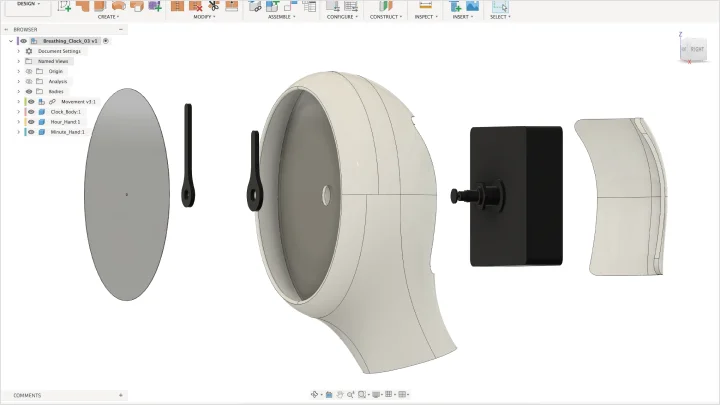Select the Hour_Hand:1 item in browser
Viewport: 720px width, 405px height.
pyautogui.click(x=65, y=122)
